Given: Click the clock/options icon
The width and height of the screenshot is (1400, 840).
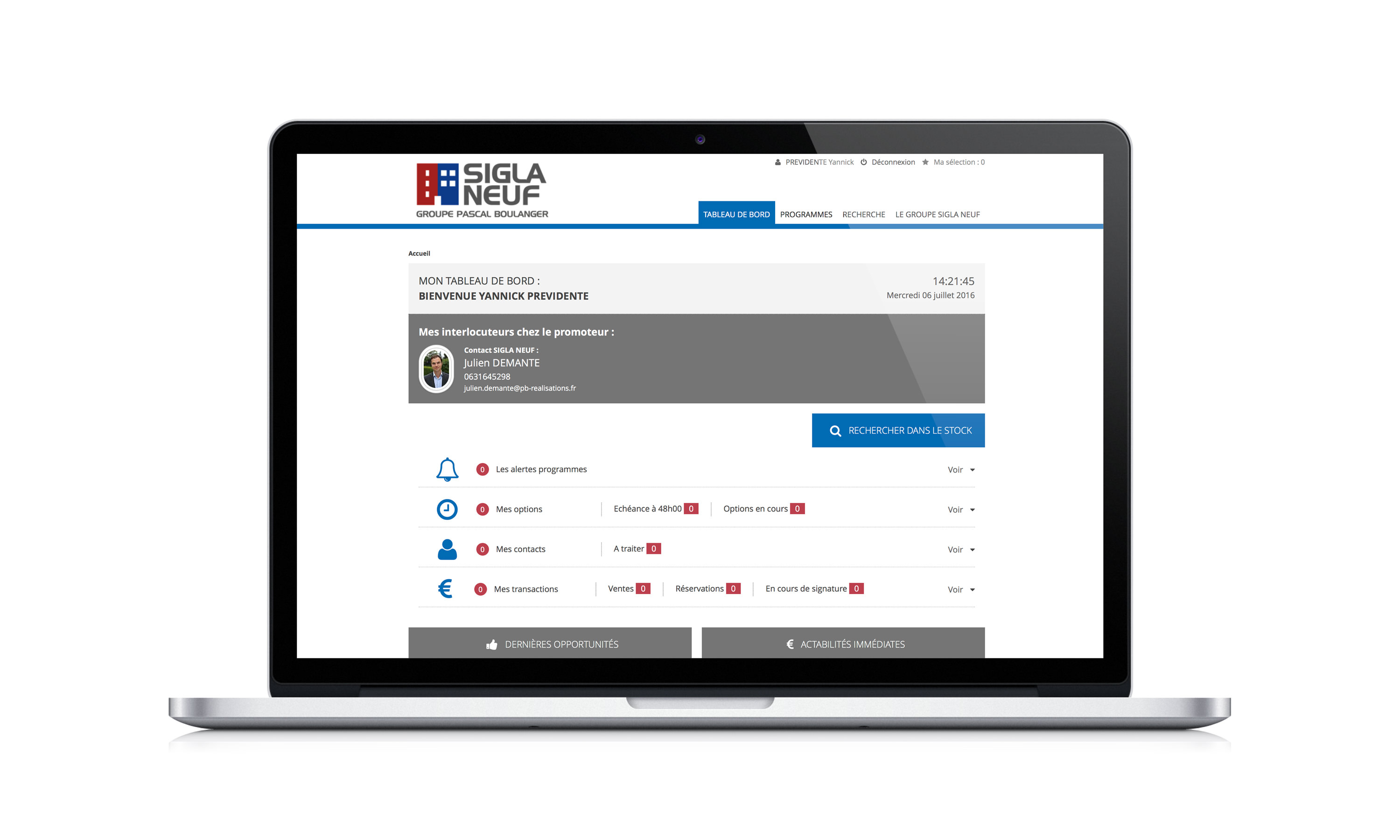Looking at the screenshot, I should pyautogui.click(x=447, y=509).
